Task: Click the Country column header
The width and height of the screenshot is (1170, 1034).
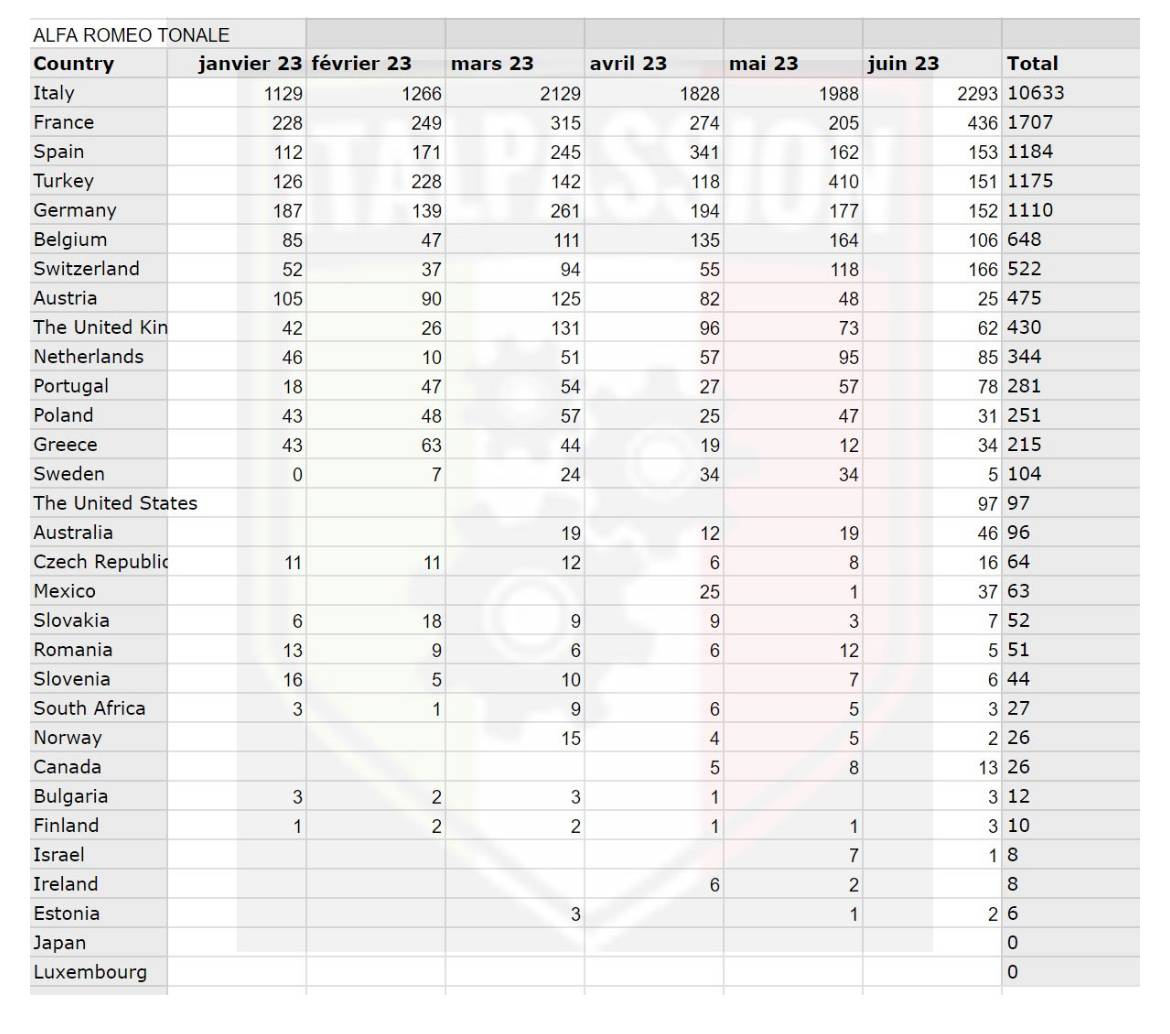Action: (x=98, y=63)
